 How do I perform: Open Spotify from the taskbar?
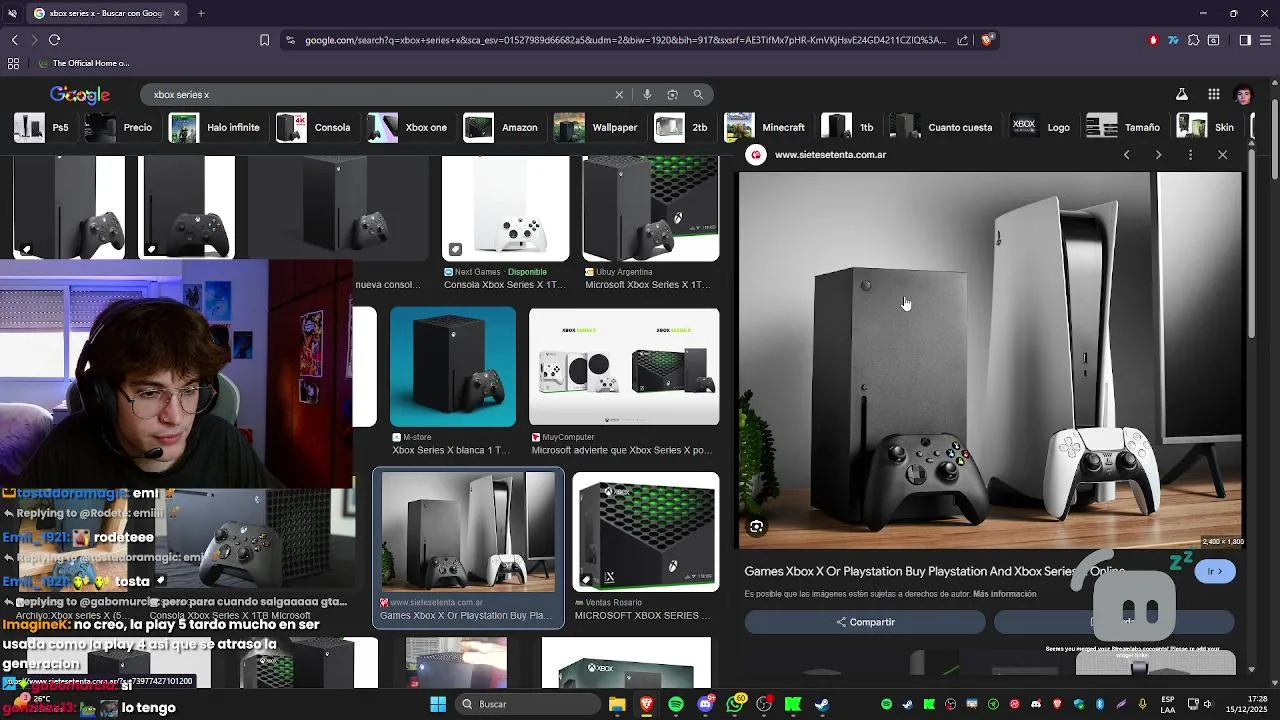[x=676, y=704]
